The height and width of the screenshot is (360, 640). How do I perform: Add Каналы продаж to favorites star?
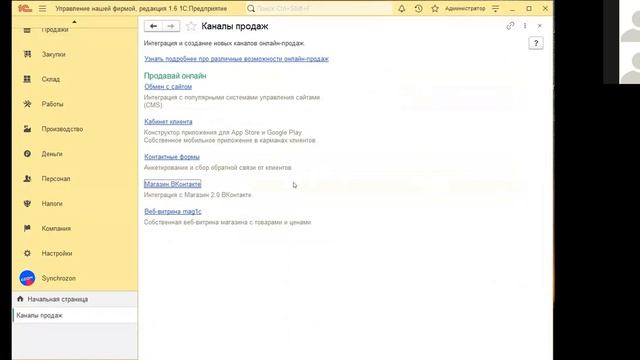point(191,26)
